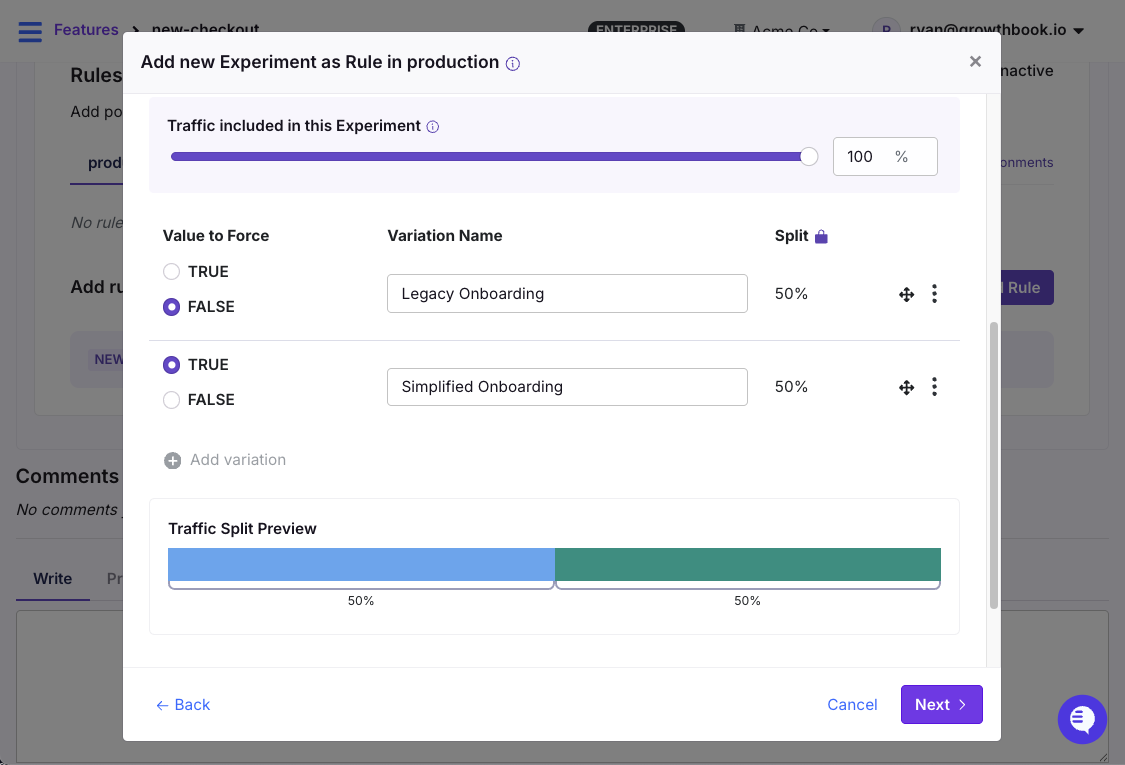Click the info icon beside the modal title
The image size is (1125, 765).
pos(513,64)
